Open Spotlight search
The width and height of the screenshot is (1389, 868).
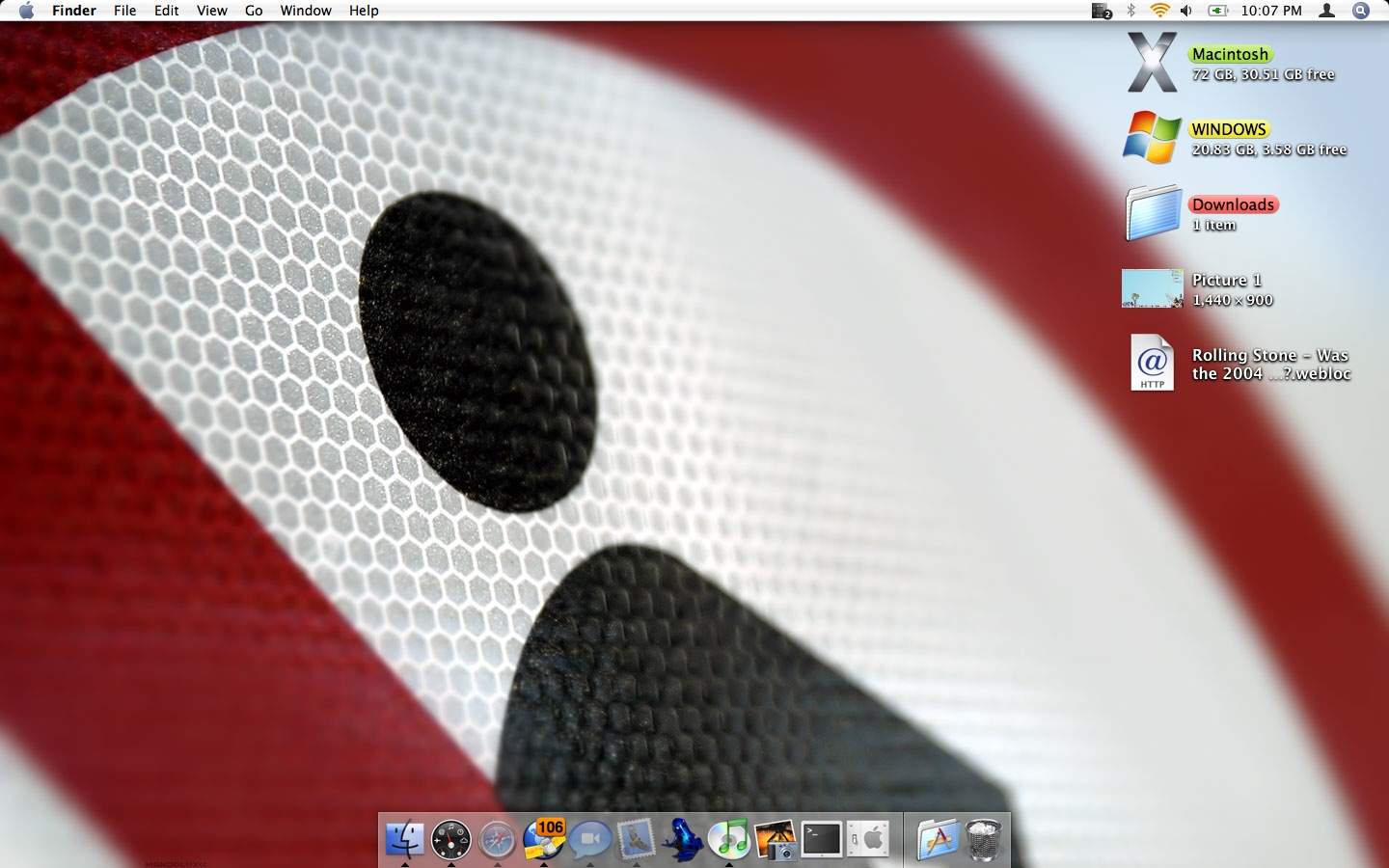1361,11
